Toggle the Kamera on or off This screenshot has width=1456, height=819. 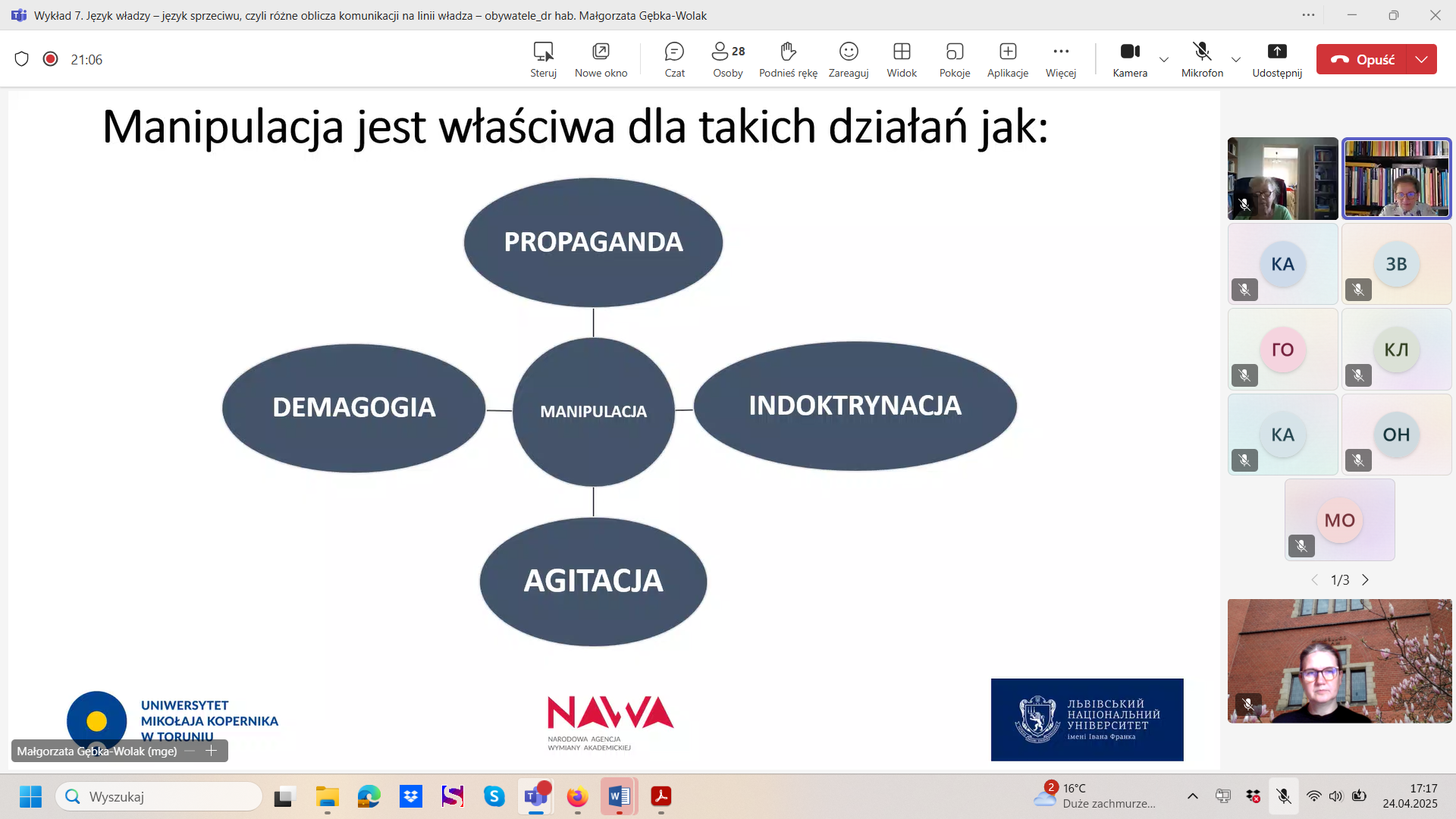pos(1130,59)
